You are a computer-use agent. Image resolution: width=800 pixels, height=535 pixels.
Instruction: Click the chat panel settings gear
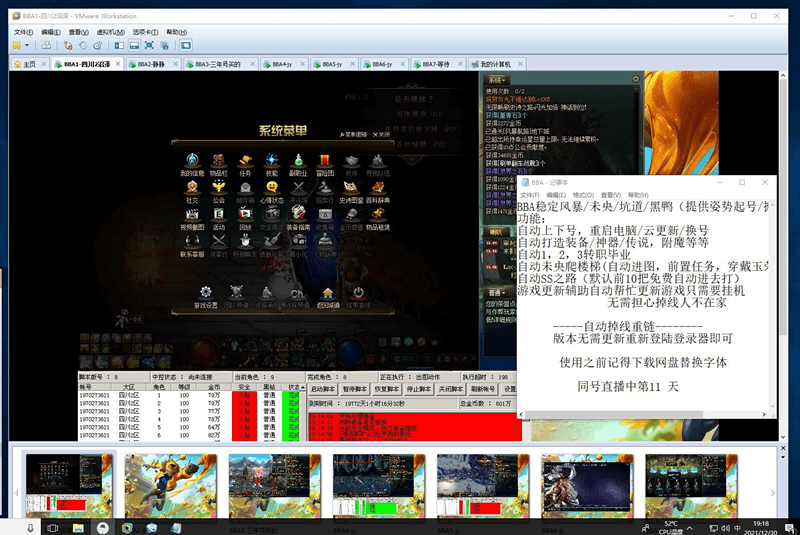click(636, 79)
